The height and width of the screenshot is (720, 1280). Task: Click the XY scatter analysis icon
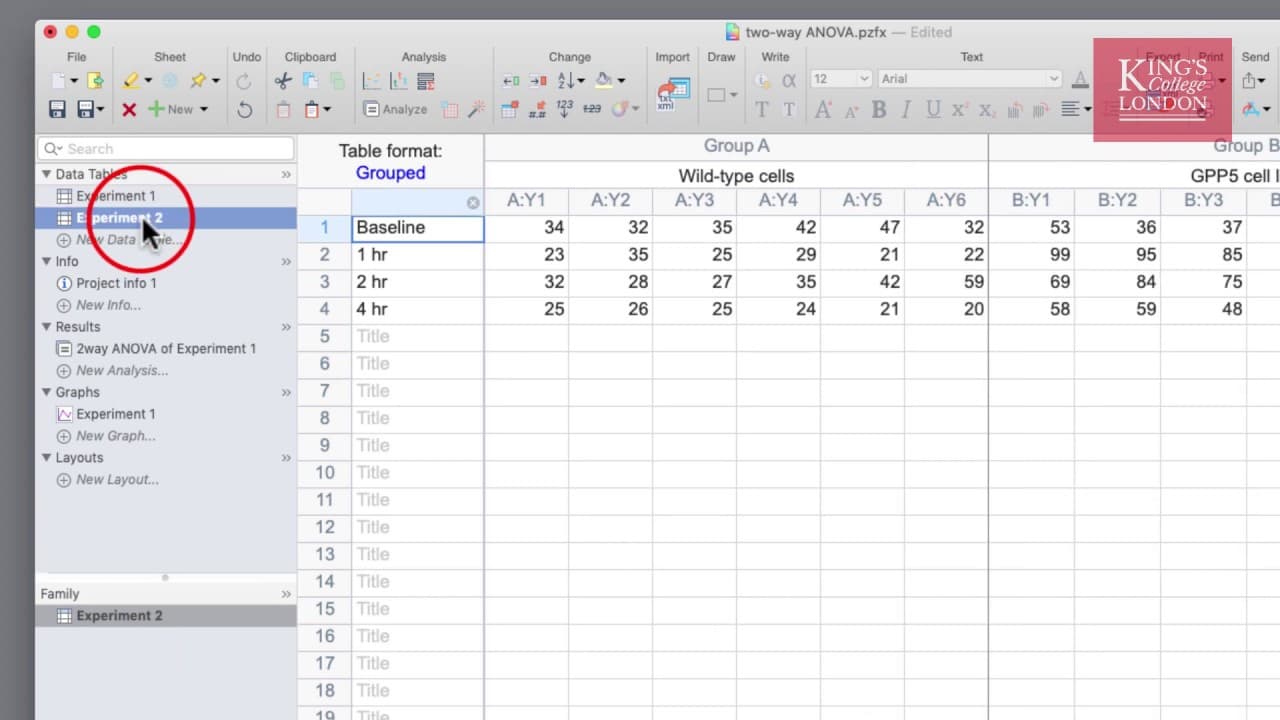pos(371,80)
